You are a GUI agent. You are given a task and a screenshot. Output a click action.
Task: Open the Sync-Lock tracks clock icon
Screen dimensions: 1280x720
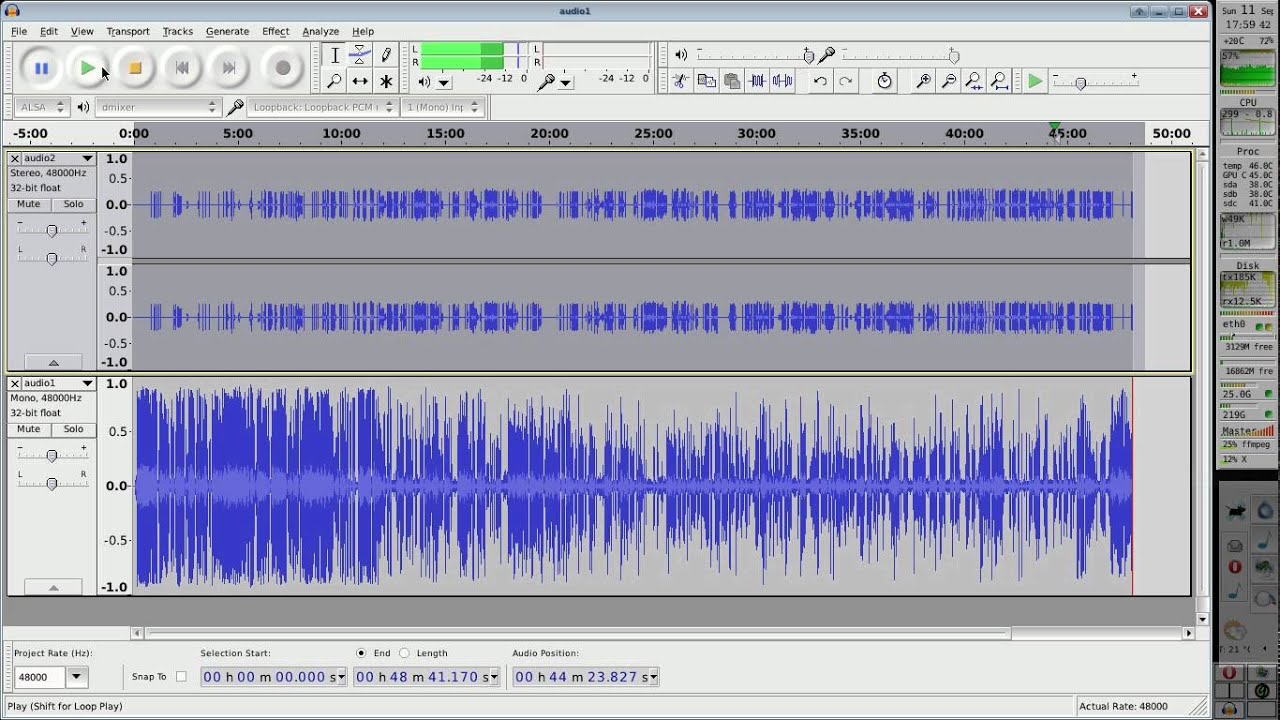point(885,81)
